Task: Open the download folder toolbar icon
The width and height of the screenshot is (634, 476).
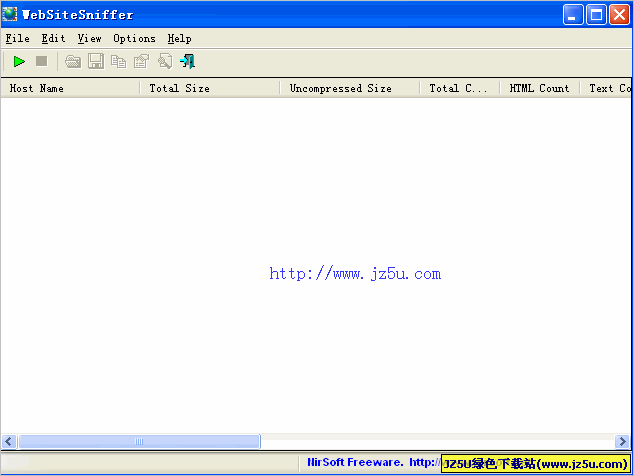Action: [x=73, y=61]
